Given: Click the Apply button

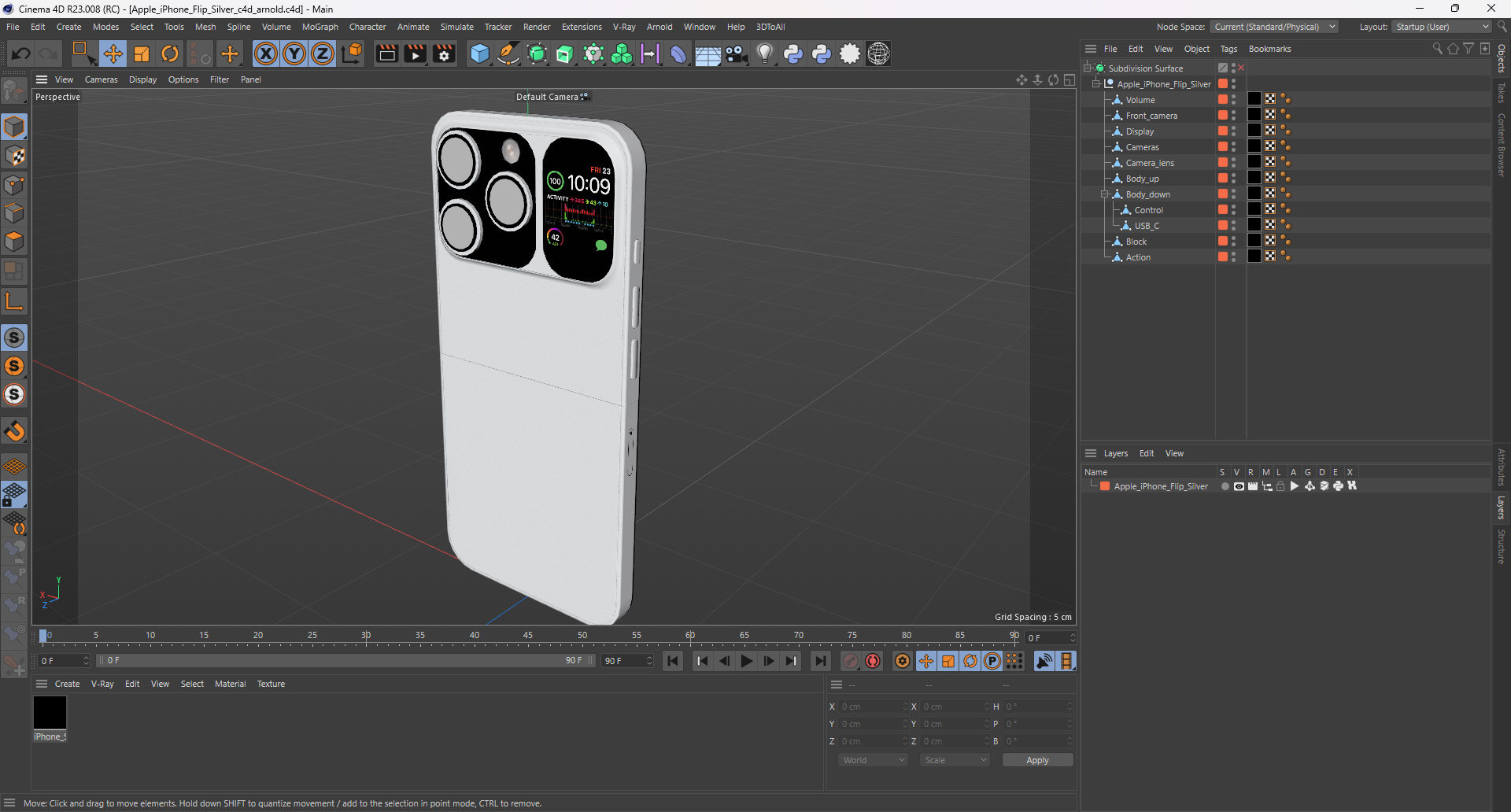Looking at the screenshot, I should click(1037, 760).
